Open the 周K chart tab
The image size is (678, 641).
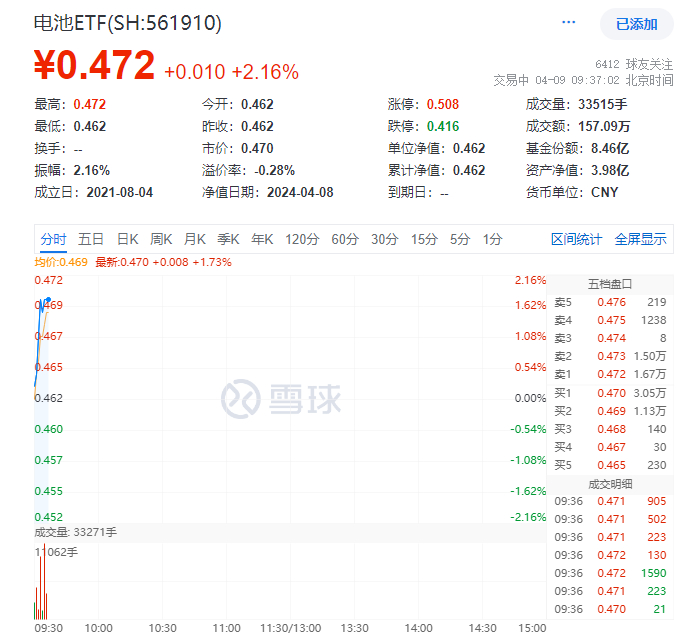tap(161, 239)
